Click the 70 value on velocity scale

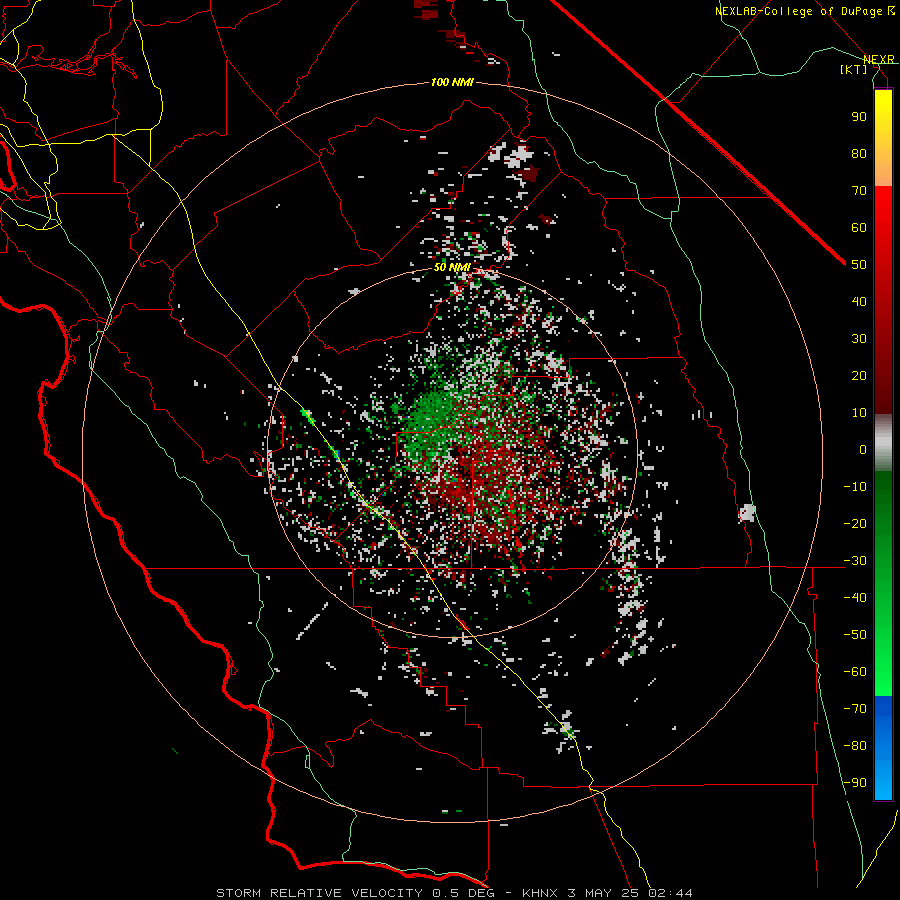pos(859,191)
